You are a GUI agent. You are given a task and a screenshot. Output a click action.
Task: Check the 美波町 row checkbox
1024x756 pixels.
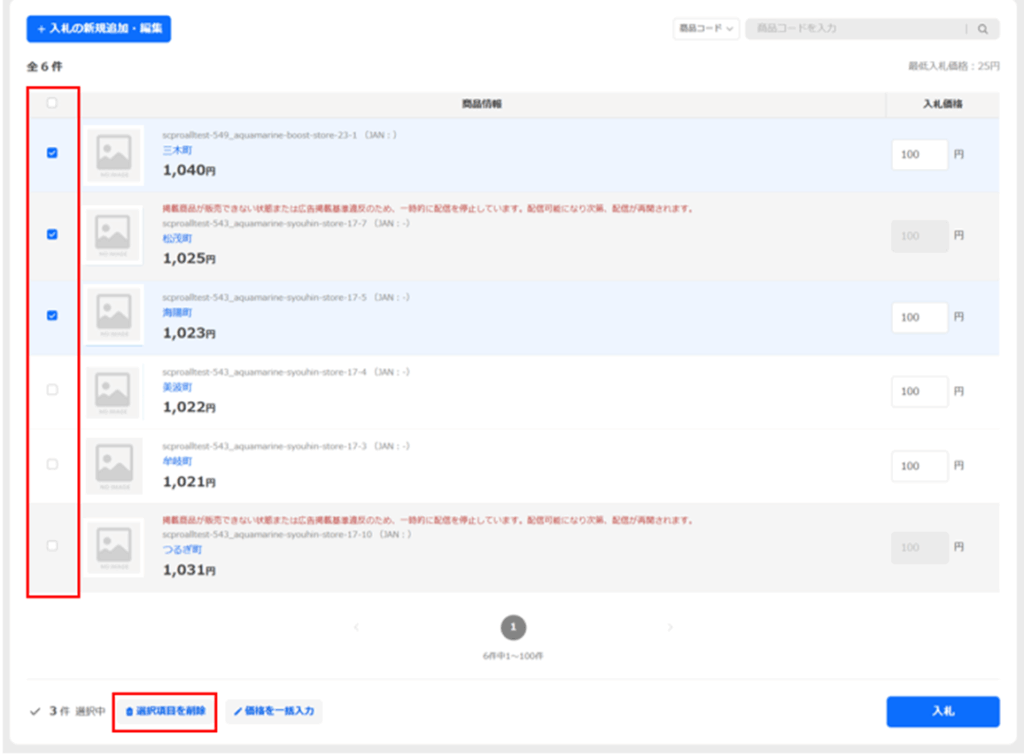(x=52, y=390)
